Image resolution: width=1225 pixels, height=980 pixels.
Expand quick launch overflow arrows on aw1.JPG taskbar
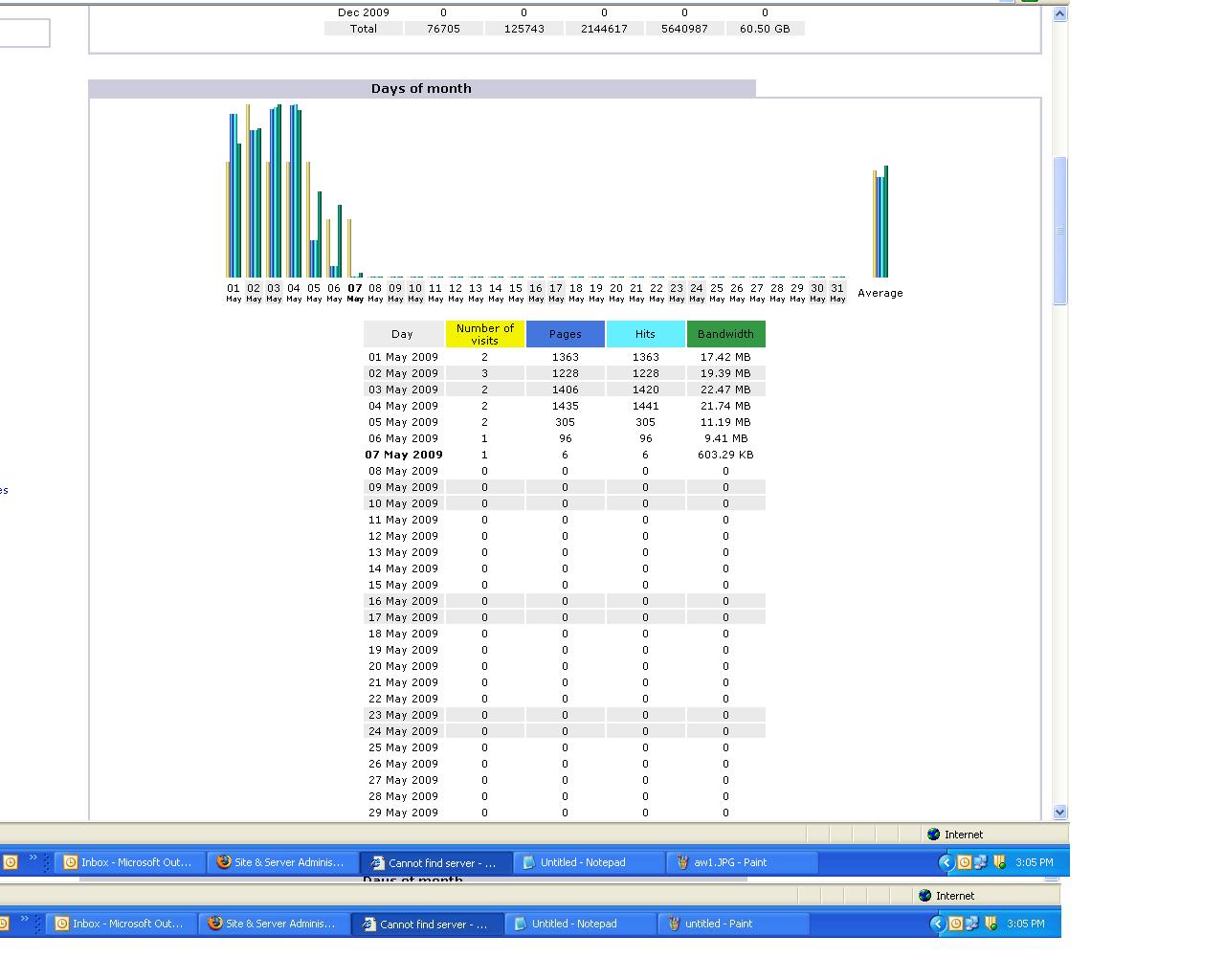tap(33, 857)
